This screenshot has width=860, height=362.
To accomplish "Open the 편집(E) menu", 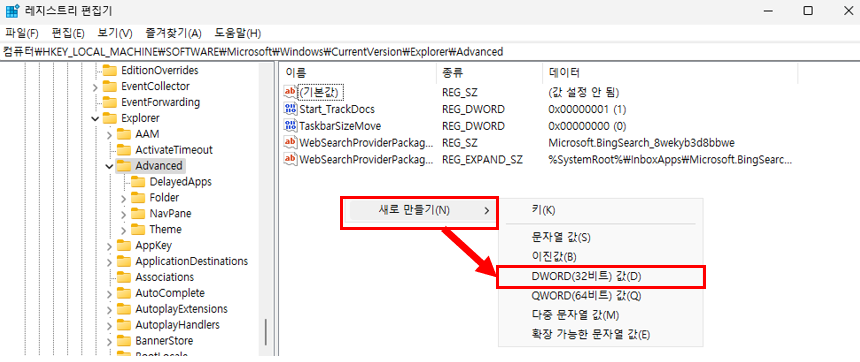I will click(x=68, y=33).
